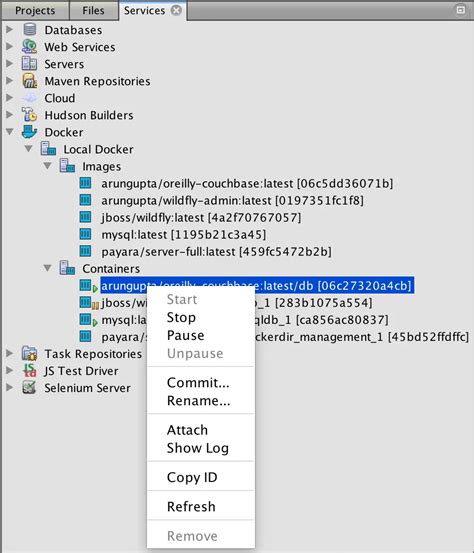Collapse the Local Docker node
Viewport: 474px width, 553px height.
(29, 149)
